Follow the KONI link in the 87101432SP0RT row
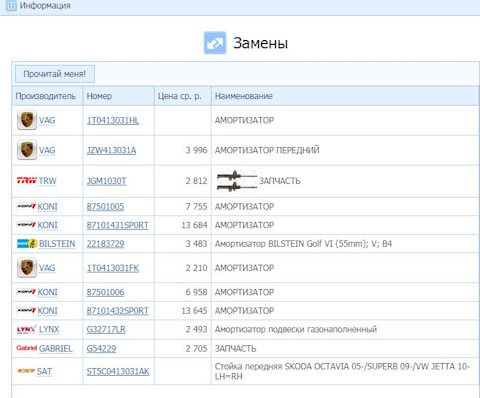The image size is (480, 398). pyautogui.click(x=47, y=311)
